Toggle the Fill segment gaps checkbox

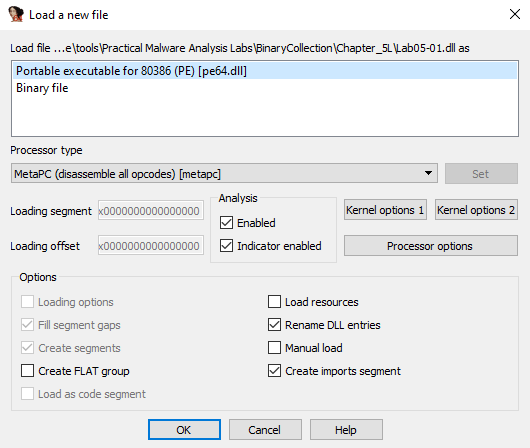click(x=27, y=325)
